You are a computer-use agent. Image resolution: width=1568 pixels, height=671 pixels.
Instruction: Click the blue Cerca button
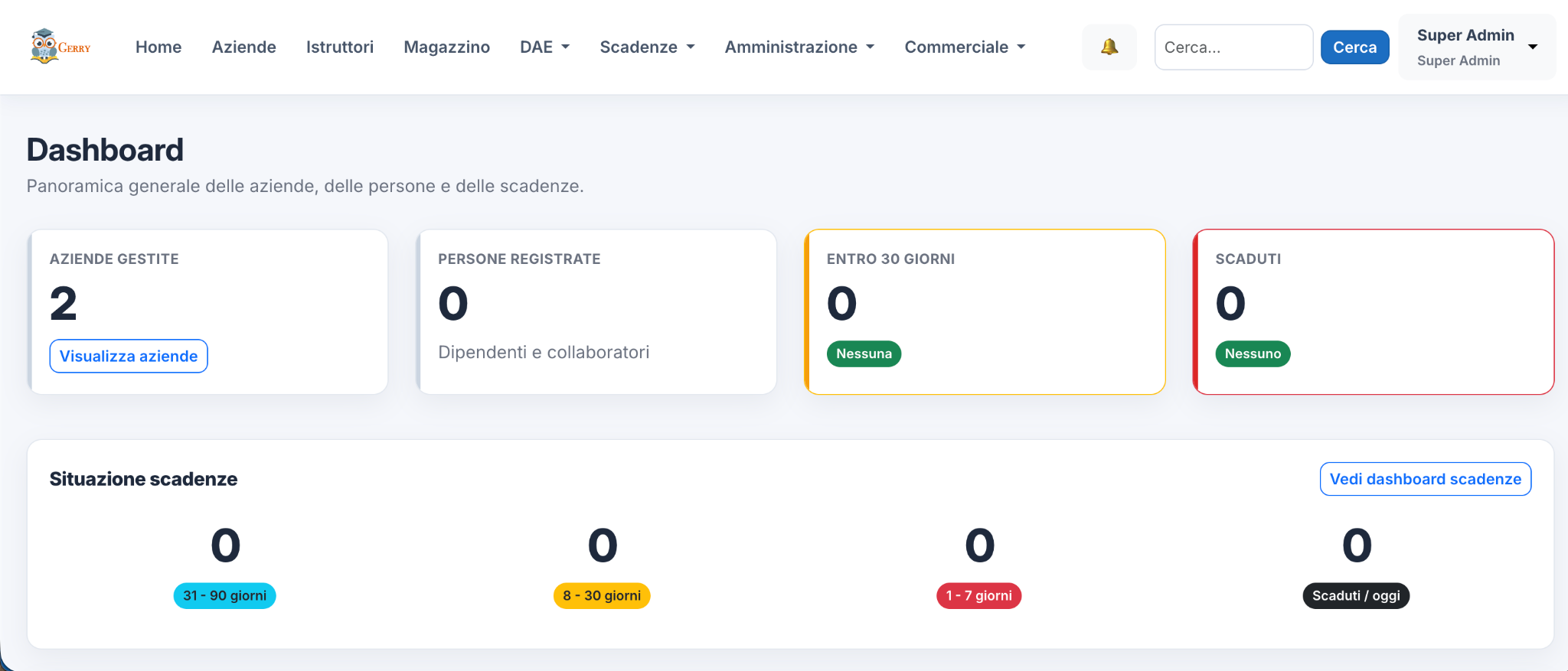pos(1354,47)
